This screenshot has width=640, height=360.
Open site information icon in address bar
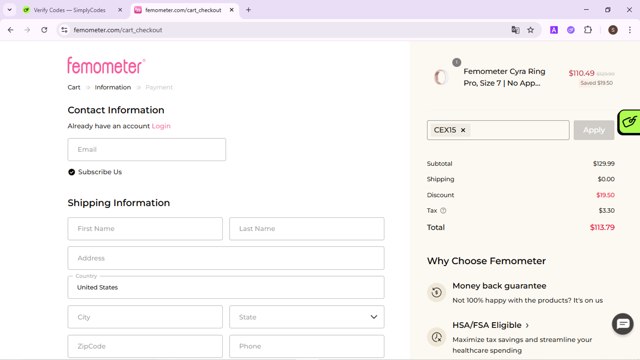coord(64,30)
